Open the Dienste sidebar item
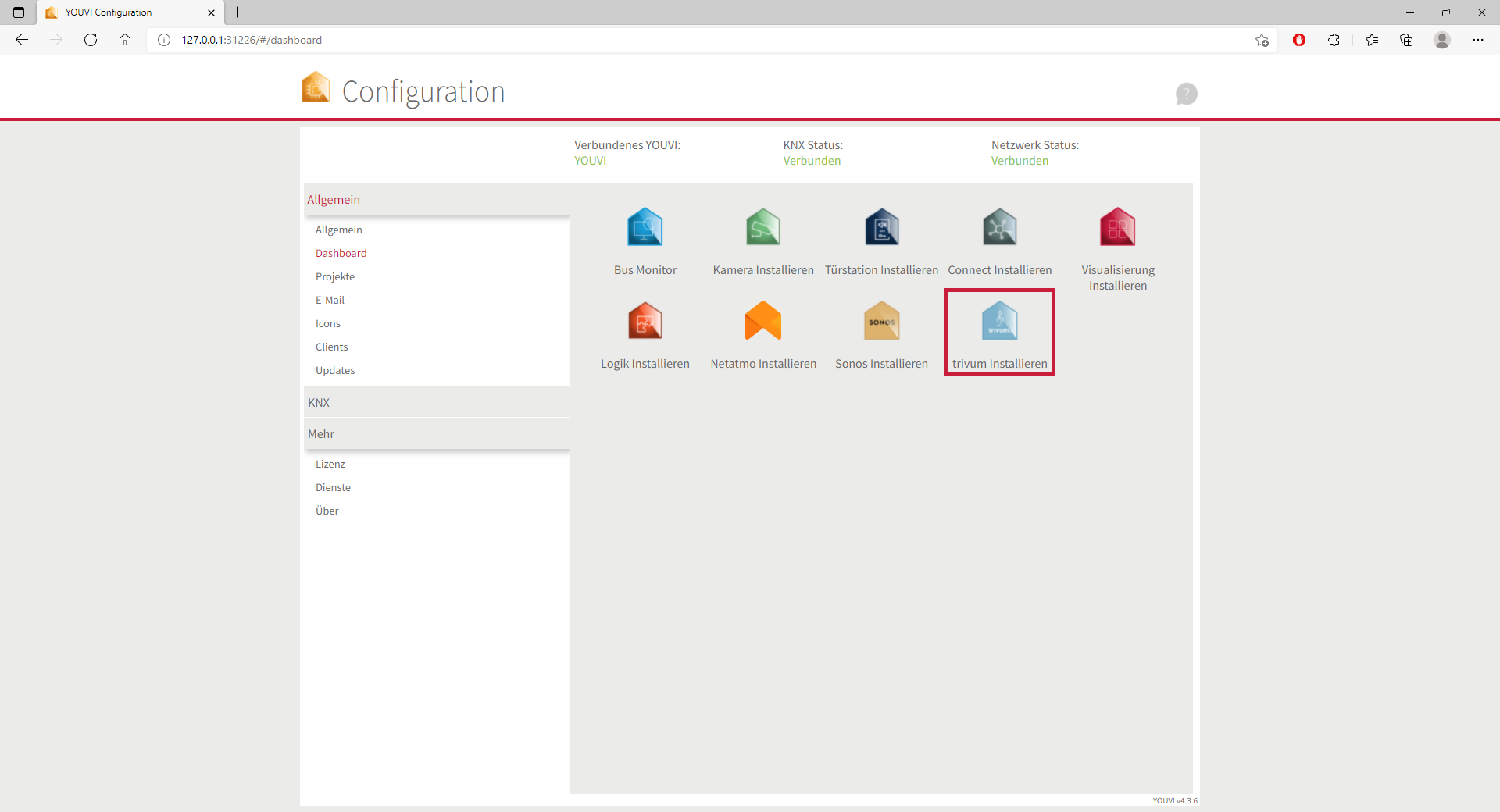 (x=333, y=488)
